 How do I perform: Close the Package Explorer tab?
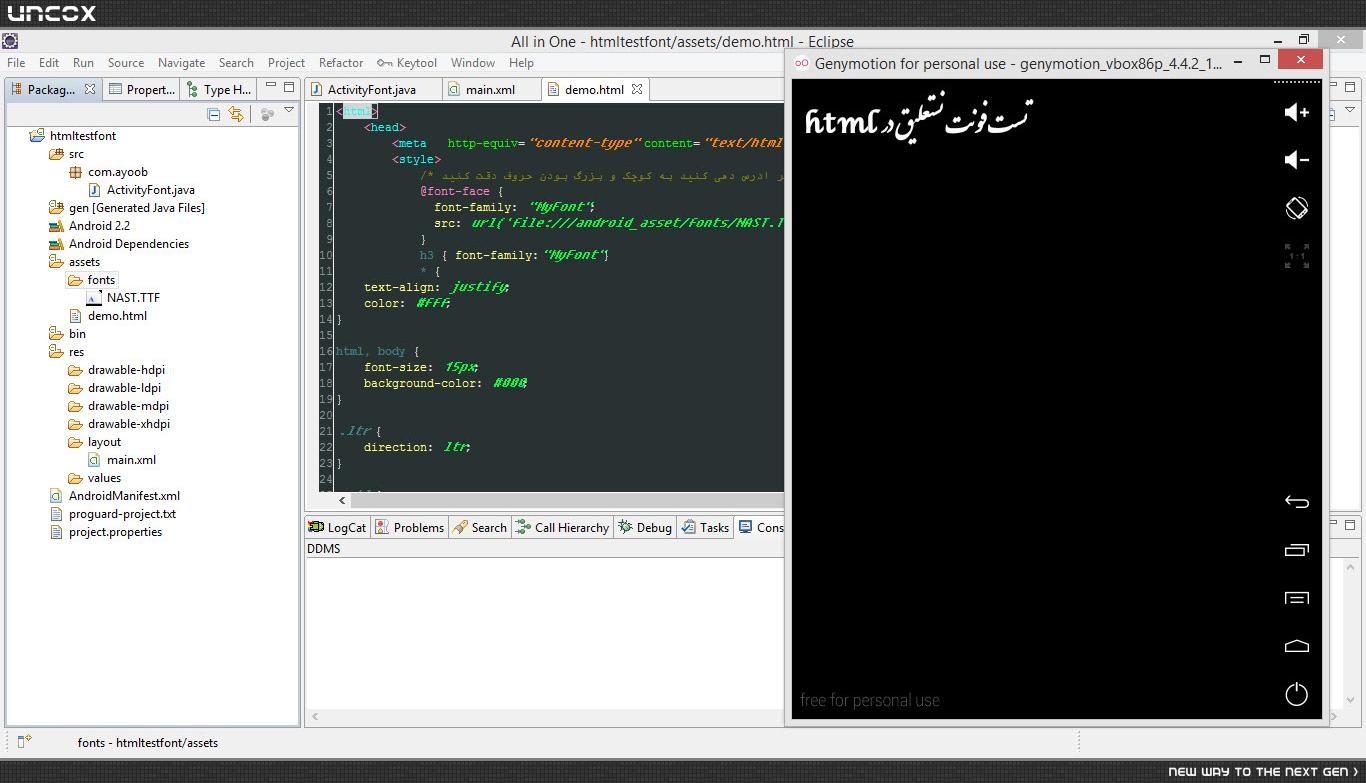coord(90,89)
